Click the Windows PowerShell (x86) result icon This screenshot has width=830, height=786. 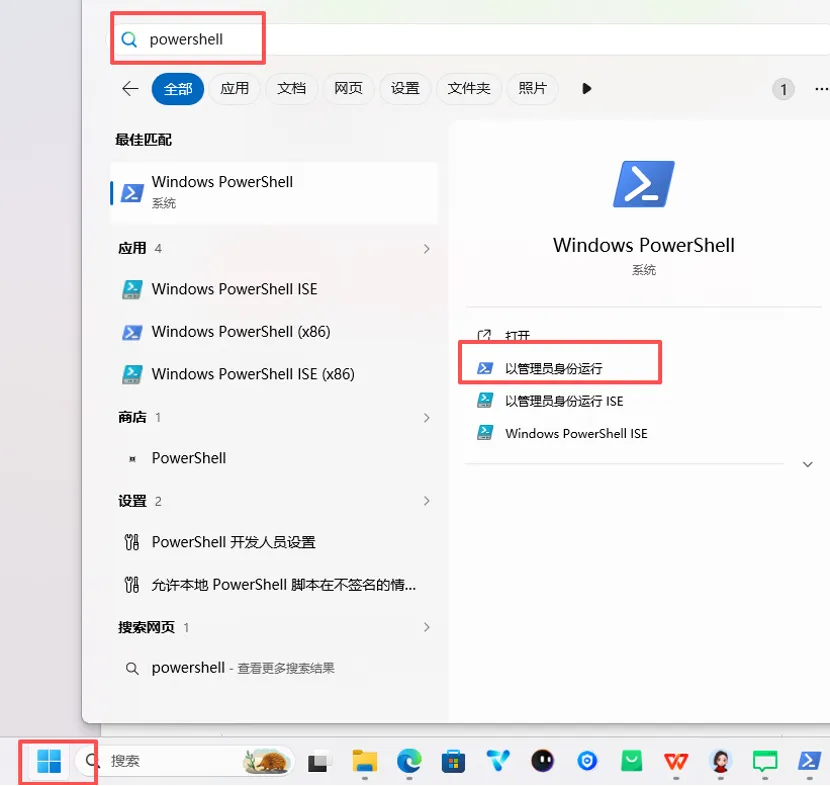pyautogui.click(x=132, y=332)
